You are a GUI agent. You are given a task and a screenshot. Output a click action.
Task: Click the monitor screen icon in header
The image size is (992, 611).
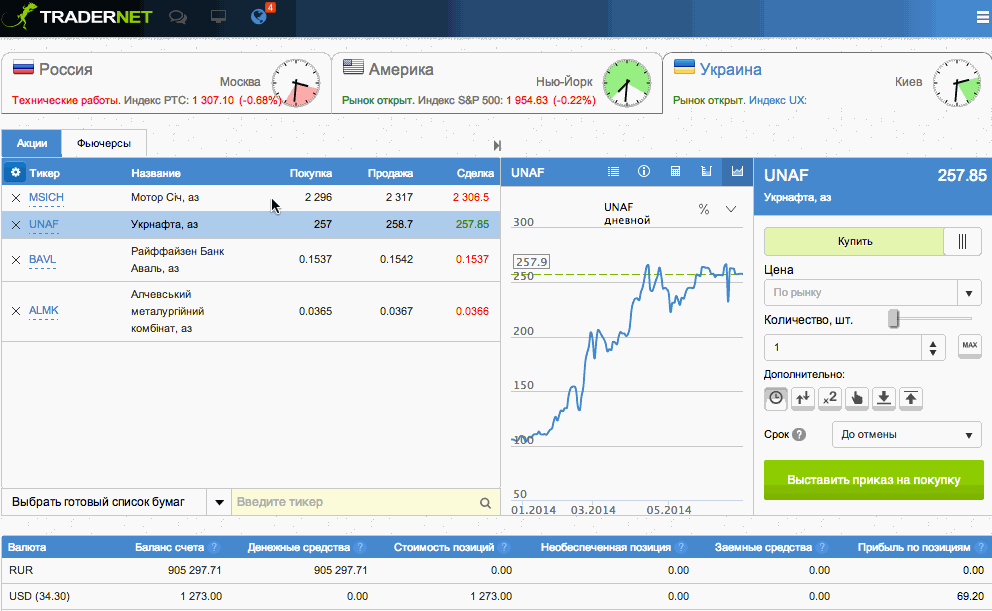point(218,16)
